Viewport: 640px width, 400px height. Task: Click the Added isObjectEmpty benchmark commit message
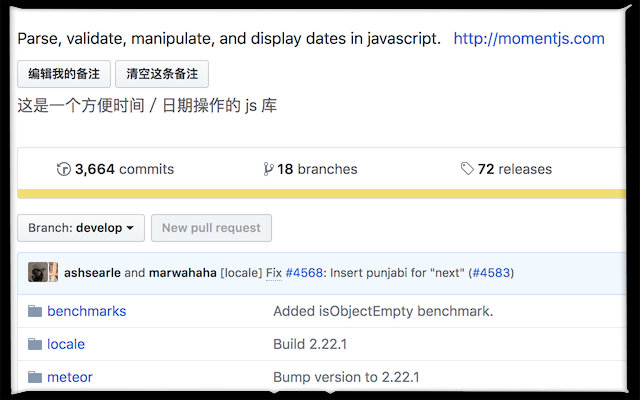[x=383, y=311]
